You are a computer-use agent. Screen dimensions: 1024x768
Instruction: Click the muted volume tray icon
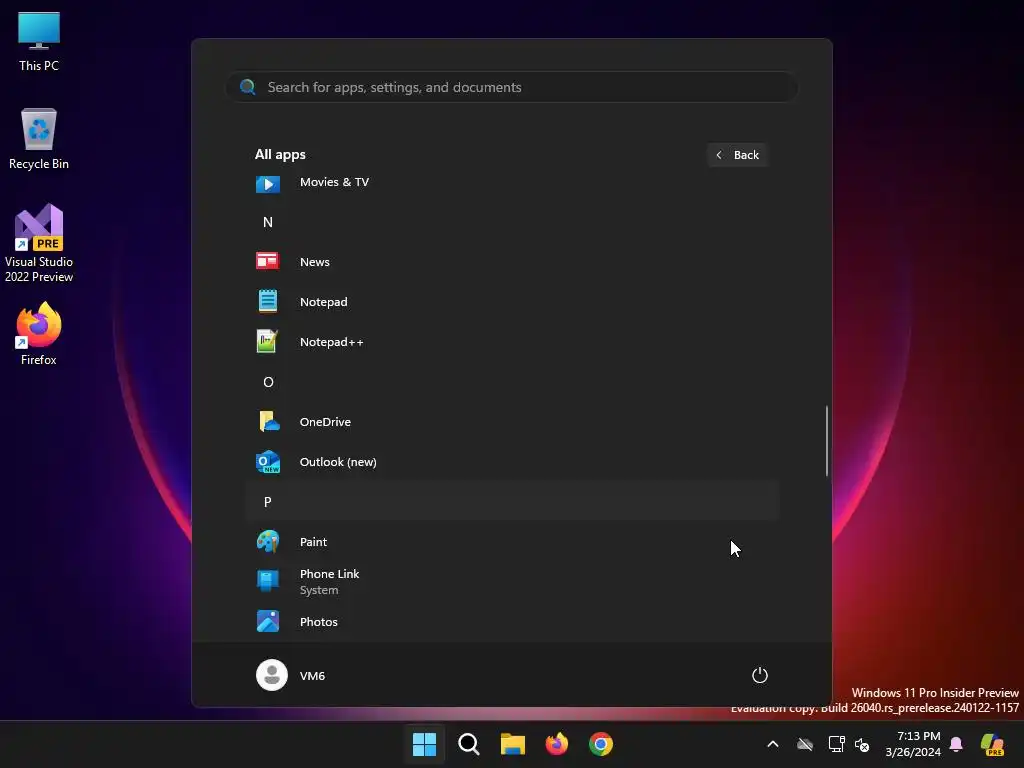[862, 744]
